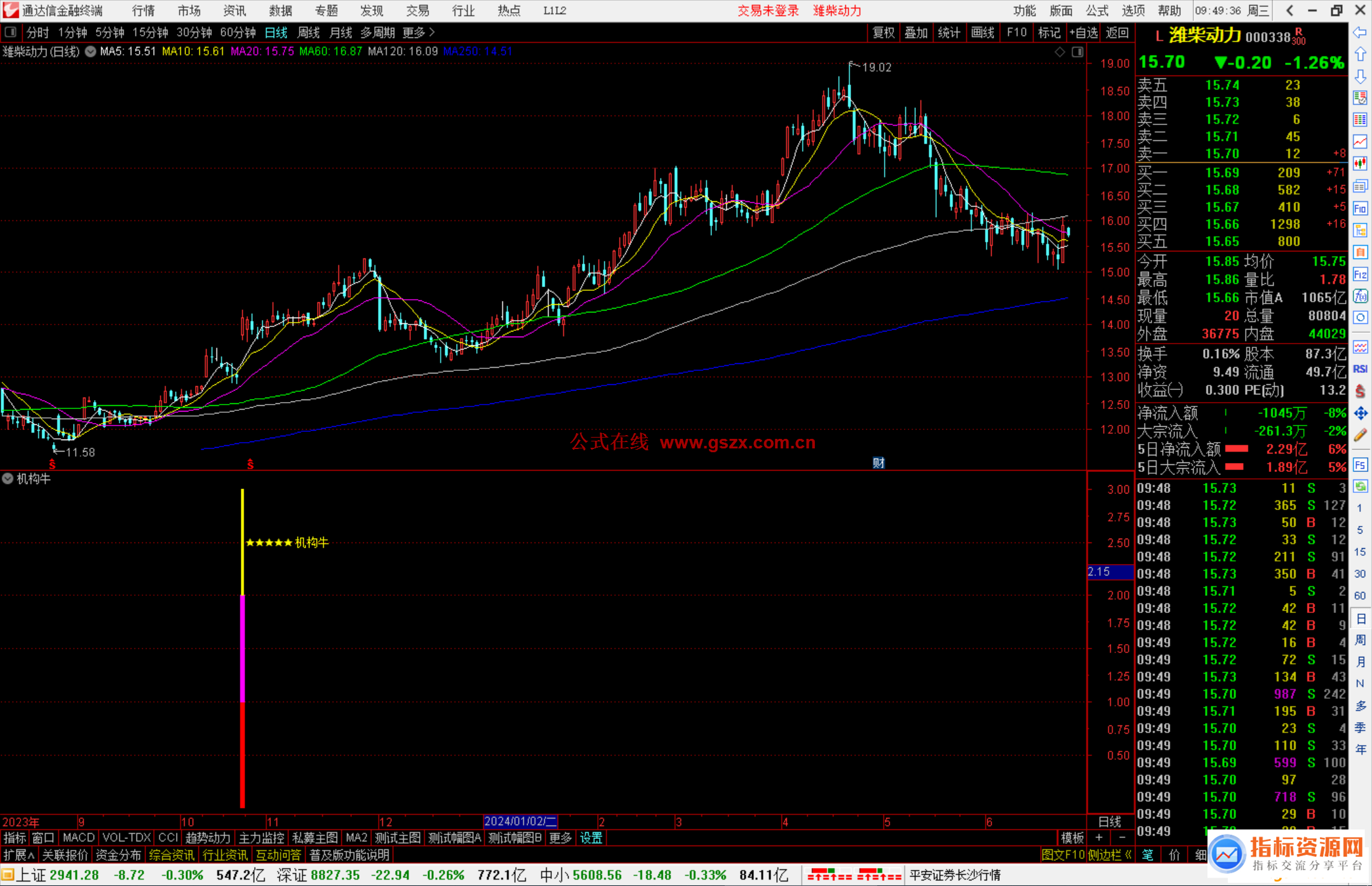Click the green refresh icon in sidebar
1372x886 pixels.
[1360, 487]
